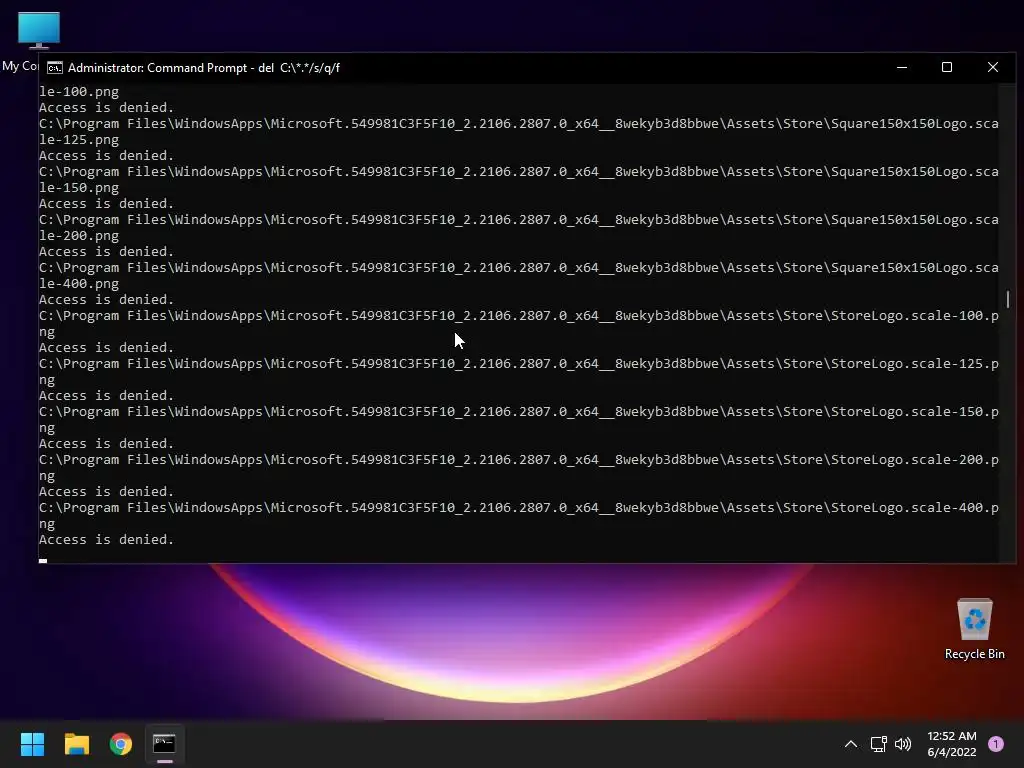
Task: Minimize the Command Prompt window
Action: (902, 67)
